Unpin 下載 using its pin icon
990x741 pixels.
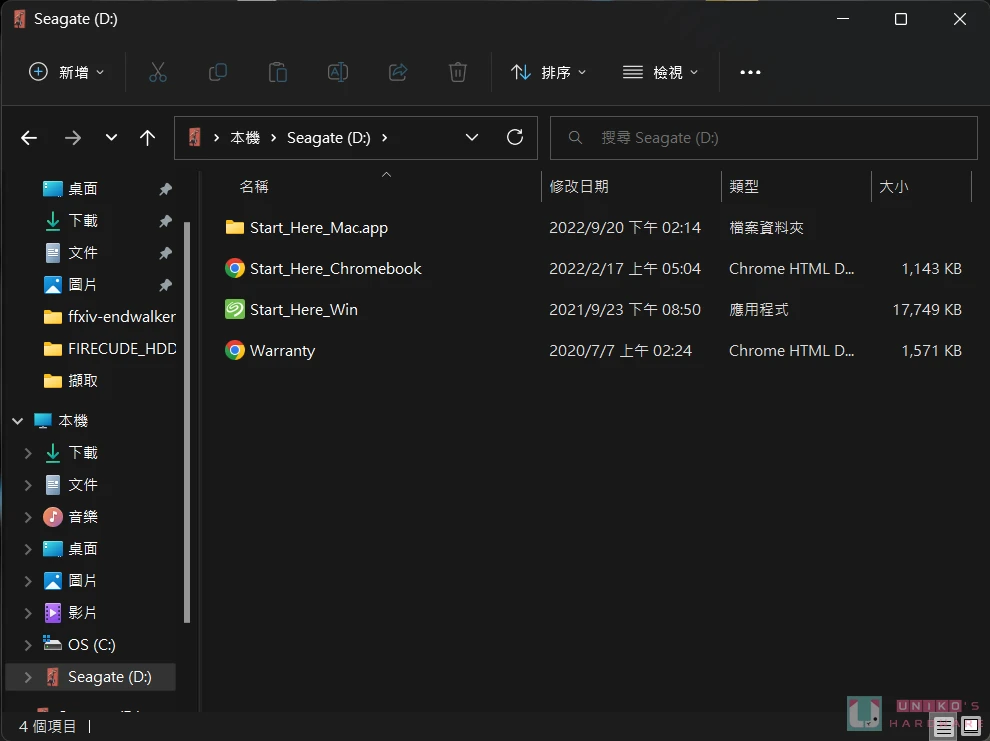click(165, 221)
